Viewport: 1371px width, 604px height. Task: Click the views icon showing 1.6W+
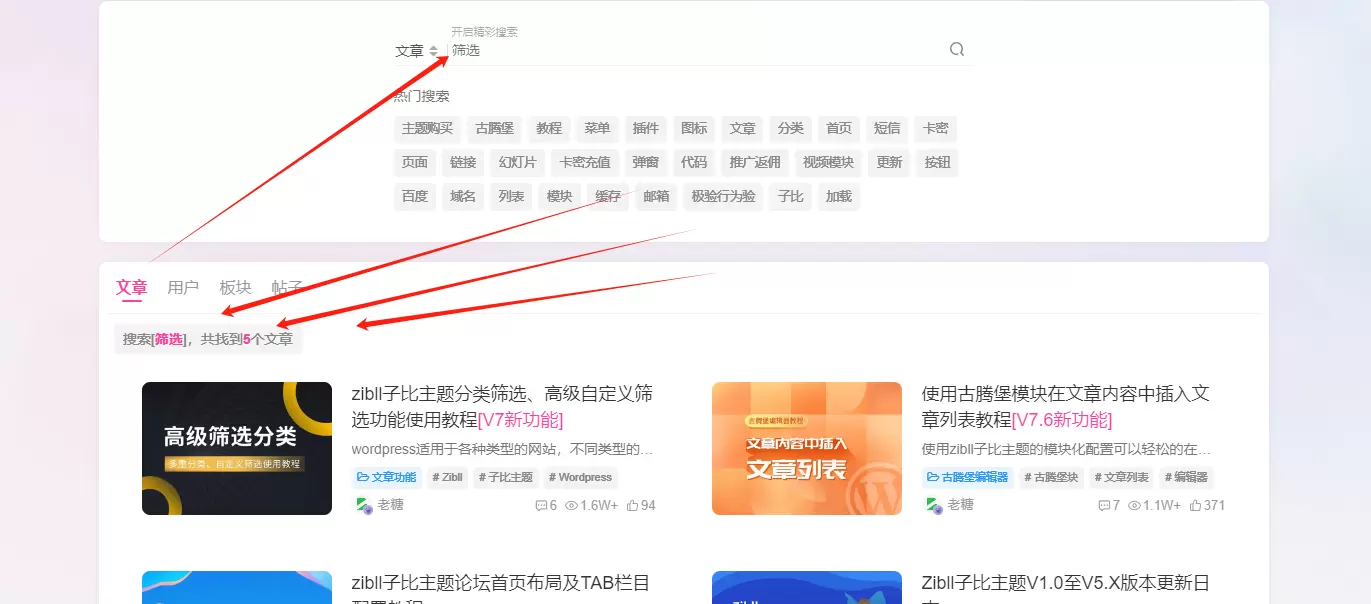pyautogui.click(x=571, y=506)
